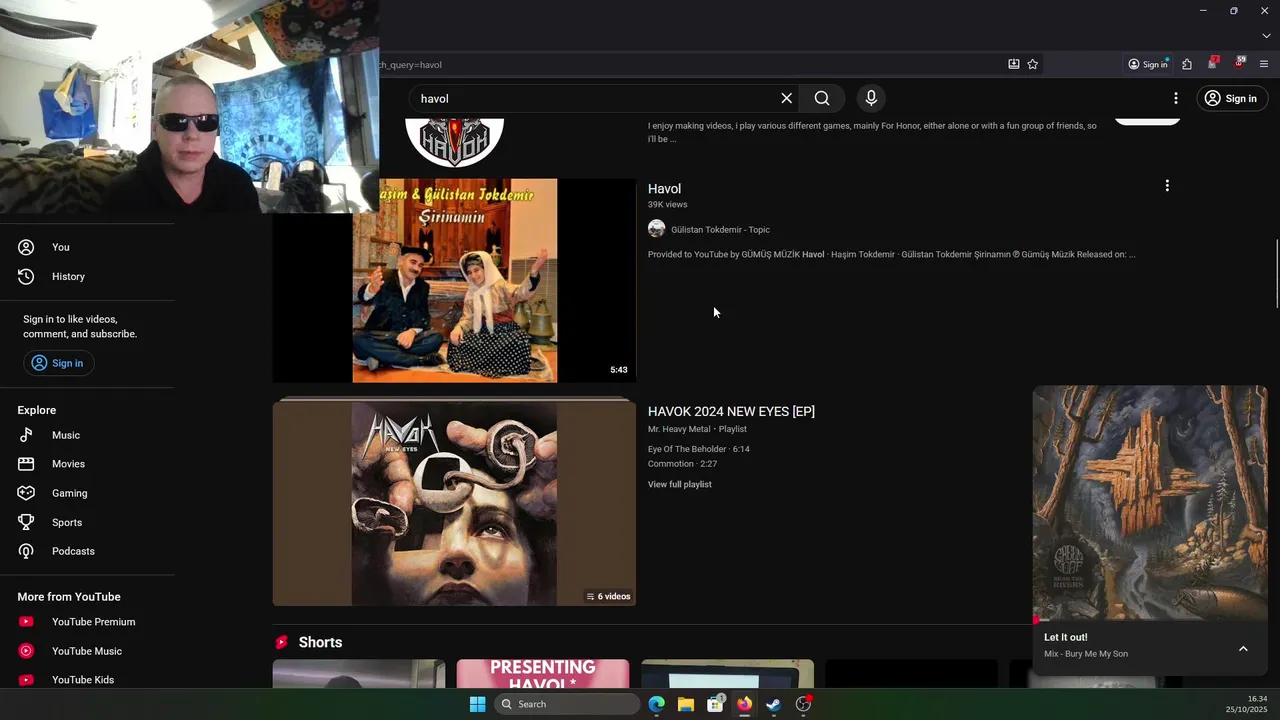Viewport: 1280px width, 720px height.
Task: Click the browser address bar
Action: point(690,65)
